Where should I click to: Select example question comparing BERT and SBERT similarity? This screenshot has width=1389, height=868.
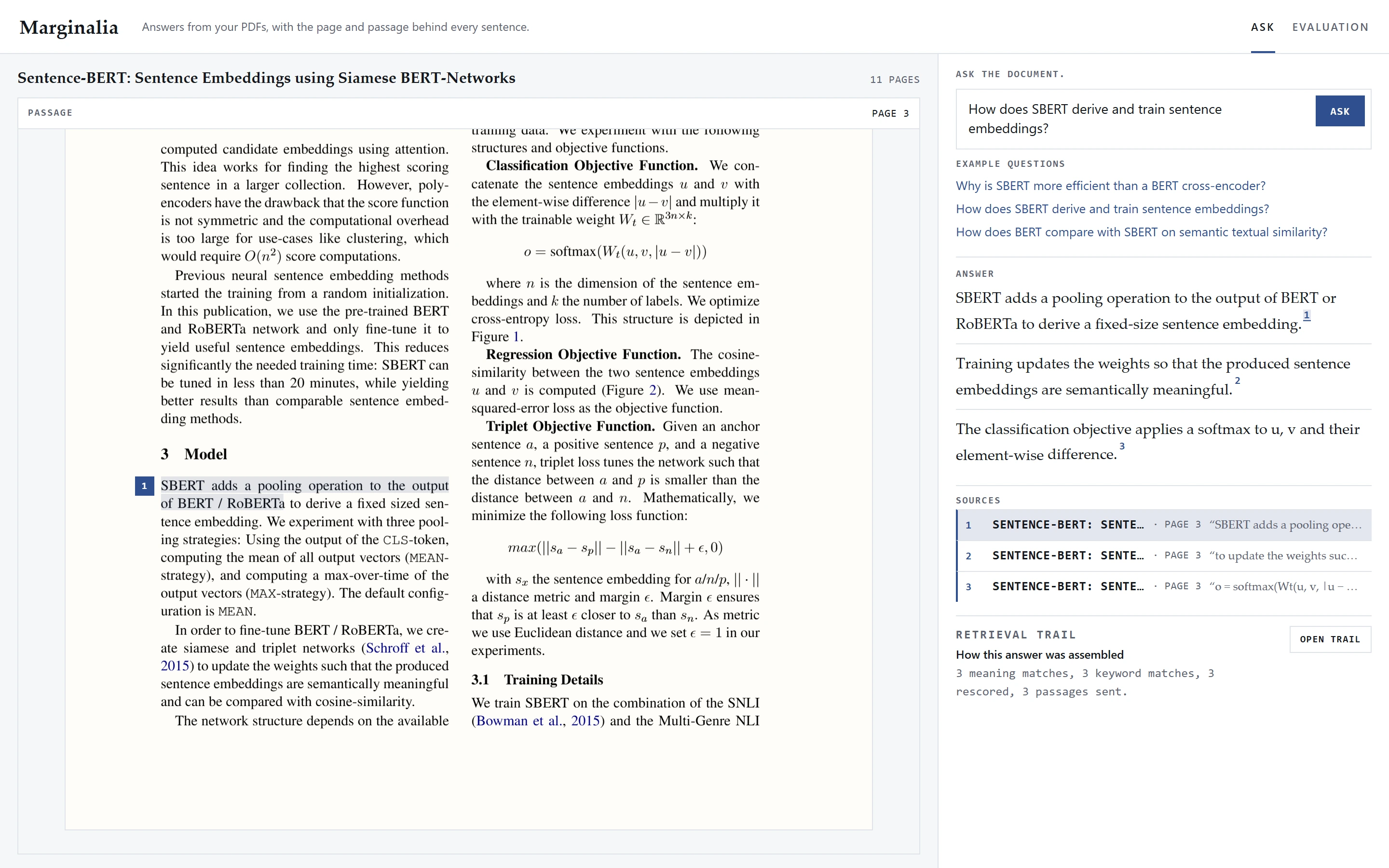(x=1141, y=232)
